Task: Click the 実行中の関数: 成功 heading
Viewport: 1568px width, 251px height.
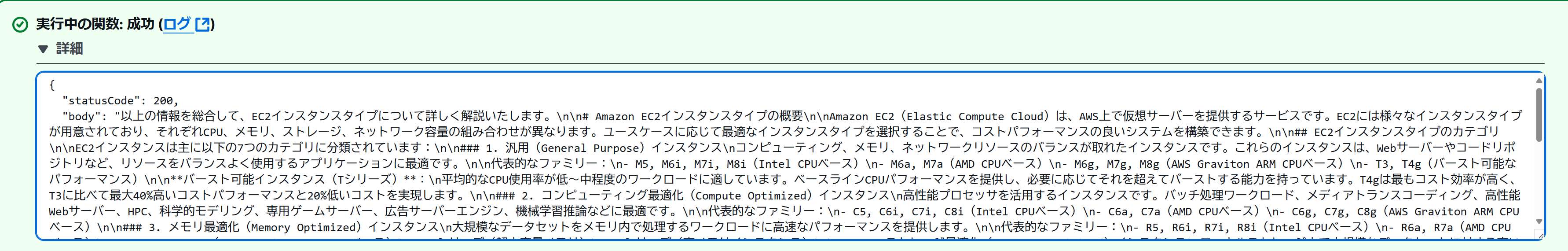Action: 95,24
